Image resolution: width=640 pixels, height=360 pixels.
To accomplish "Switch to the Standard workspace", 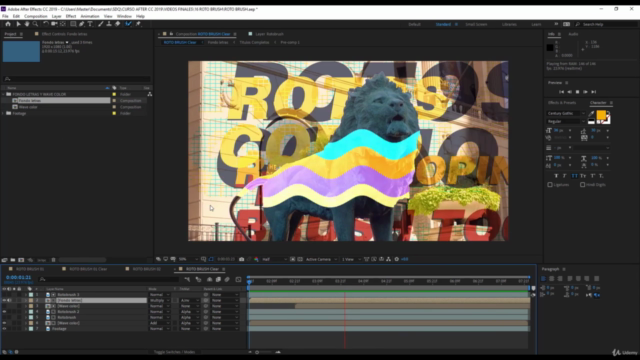I will (443, 24).
